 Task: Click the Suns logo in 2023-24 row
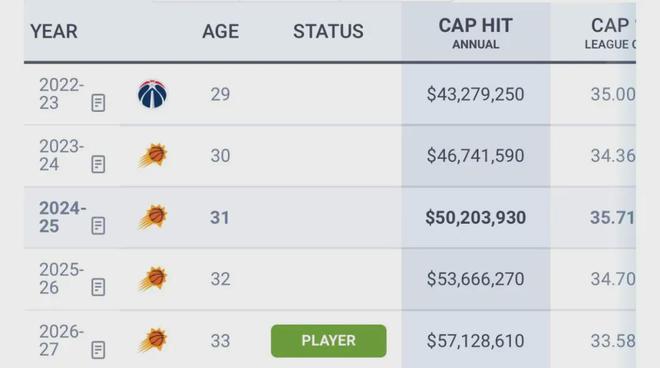[153, 155]
